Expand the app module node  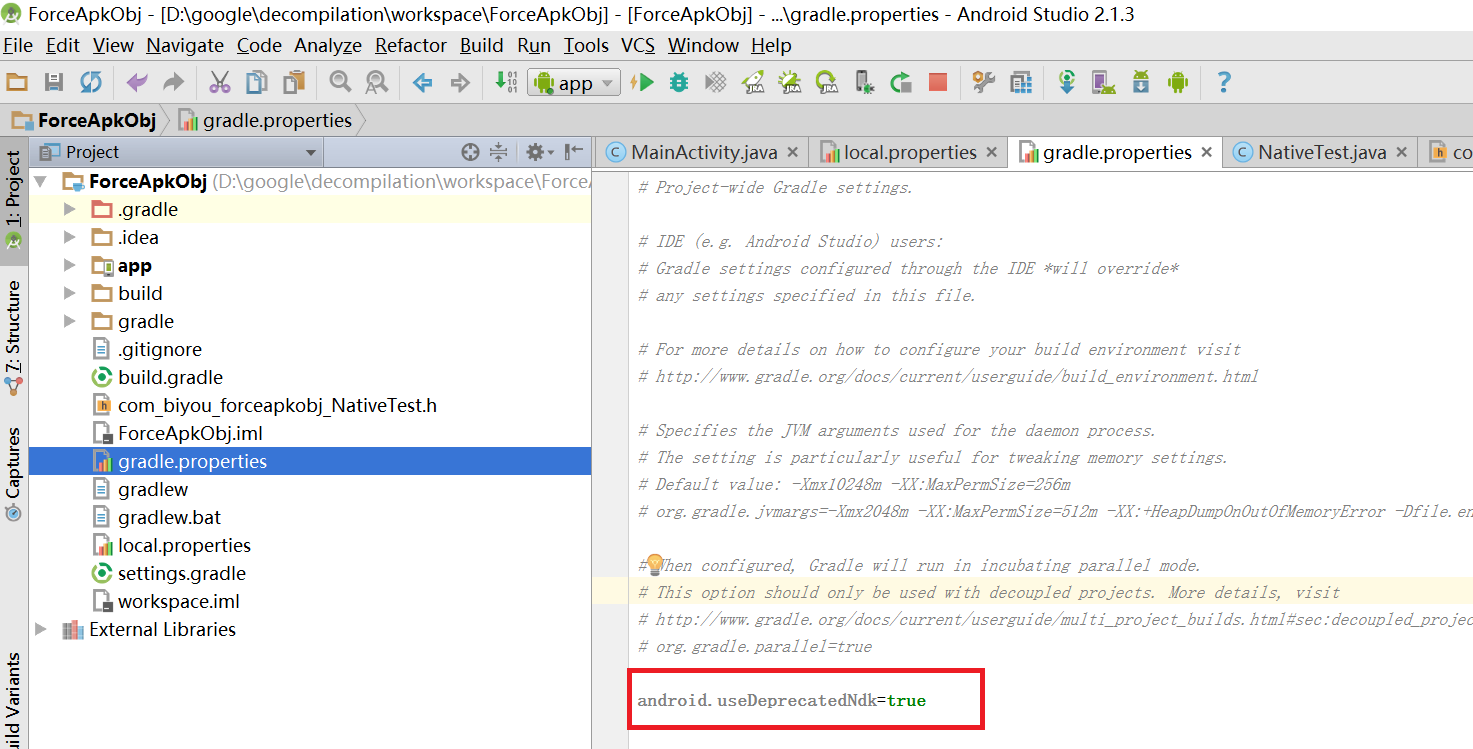click(x=69, y=265)
